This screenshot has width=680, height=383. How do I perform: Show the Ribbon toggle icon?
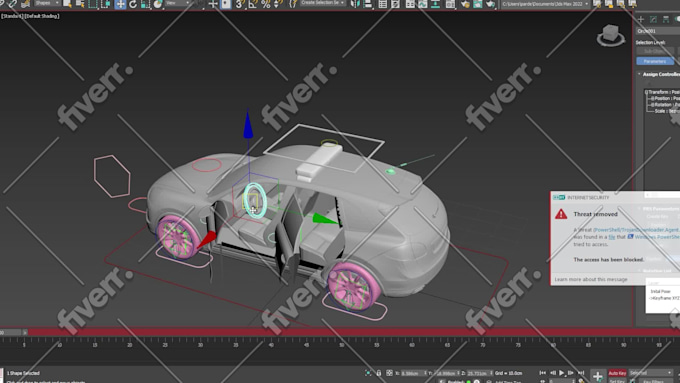click(x=410, y=4)
